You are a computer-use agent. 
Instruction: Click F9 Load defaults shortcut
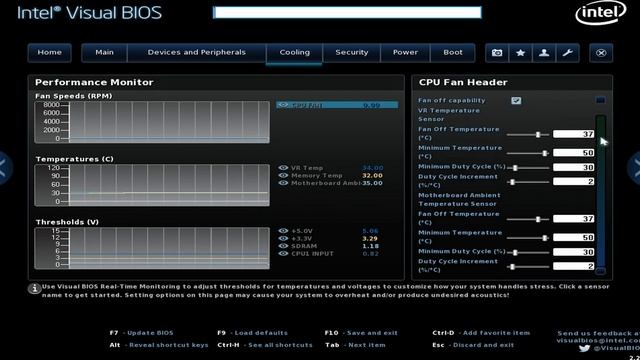click(252, 333)
